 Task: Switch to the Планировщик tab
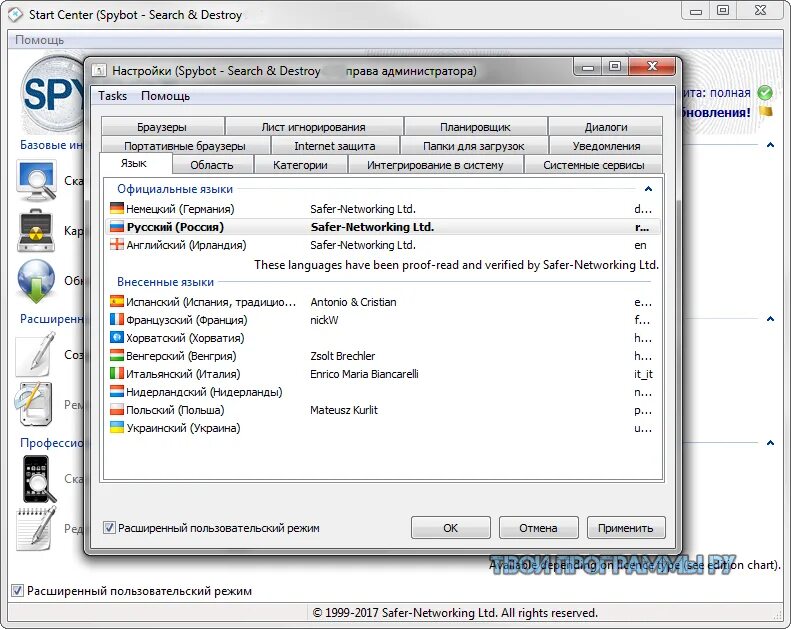click(x=475, y=127)
